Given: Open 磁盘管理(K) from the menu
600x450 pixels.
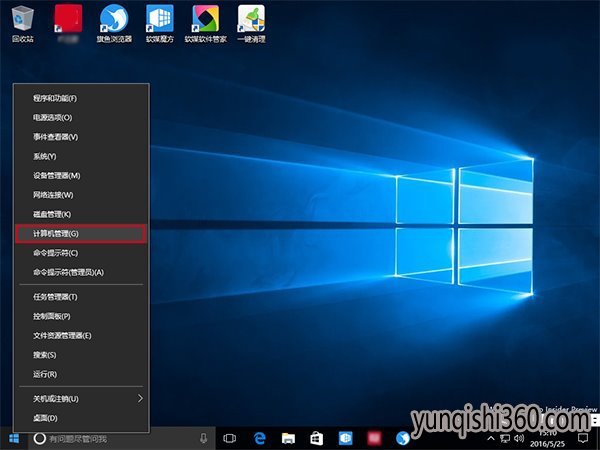Looking at the screenshot, I should pos(81,214).
